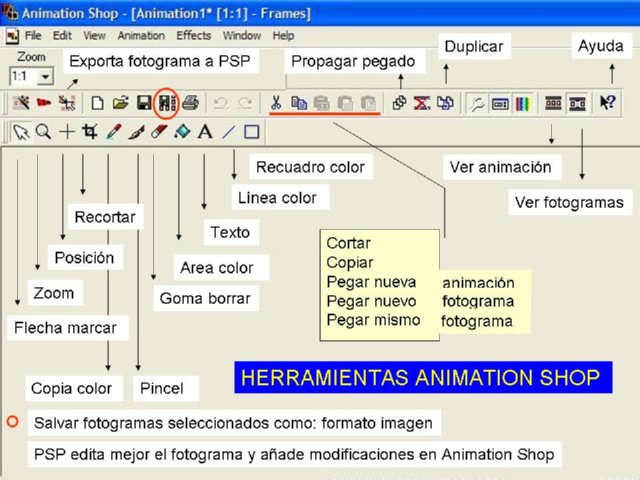This screenshot has width=640, height=480.
Task: Open the Zoom 1:1 dropdown arrow
Action: point(46,76)
